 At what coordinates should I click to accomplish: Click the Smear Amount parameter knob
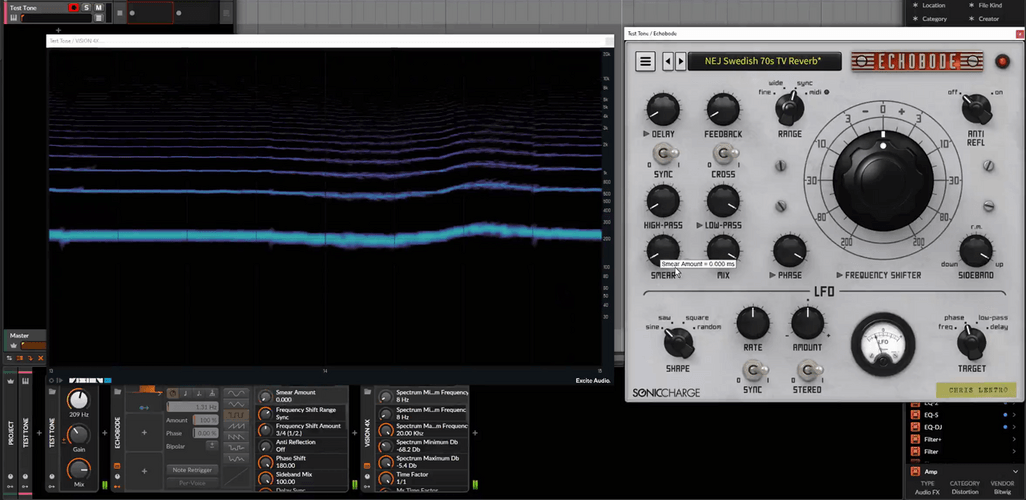click(265, 397)
